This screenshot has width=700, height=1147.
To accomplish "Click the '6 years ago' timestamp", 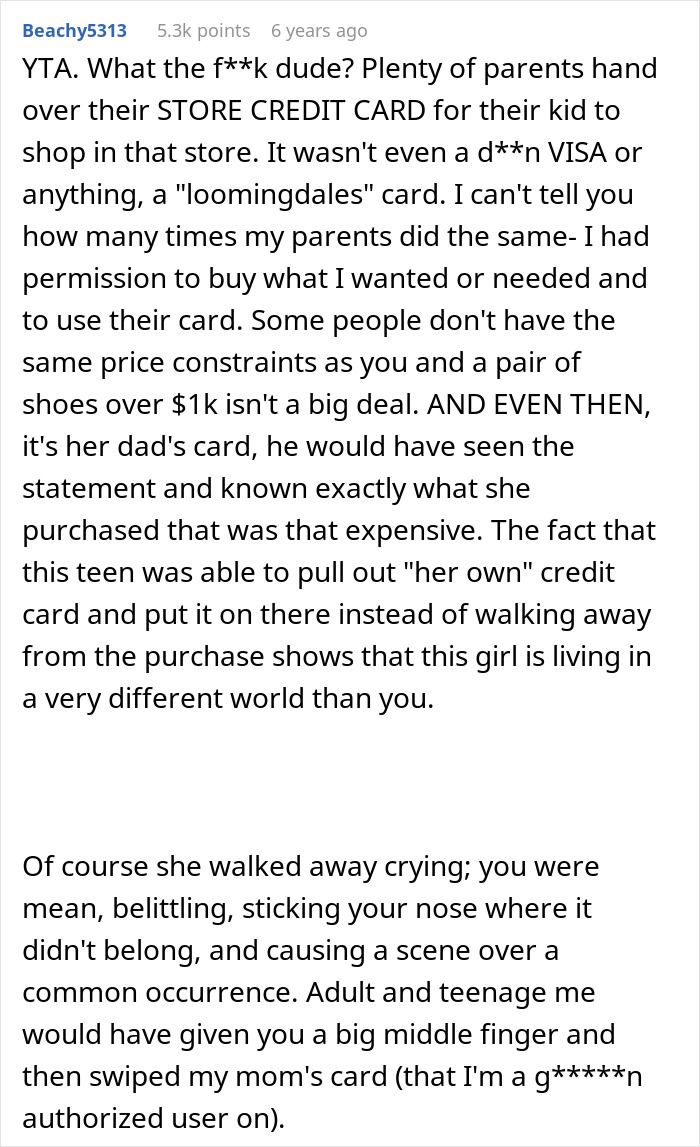I will point(319,31).
